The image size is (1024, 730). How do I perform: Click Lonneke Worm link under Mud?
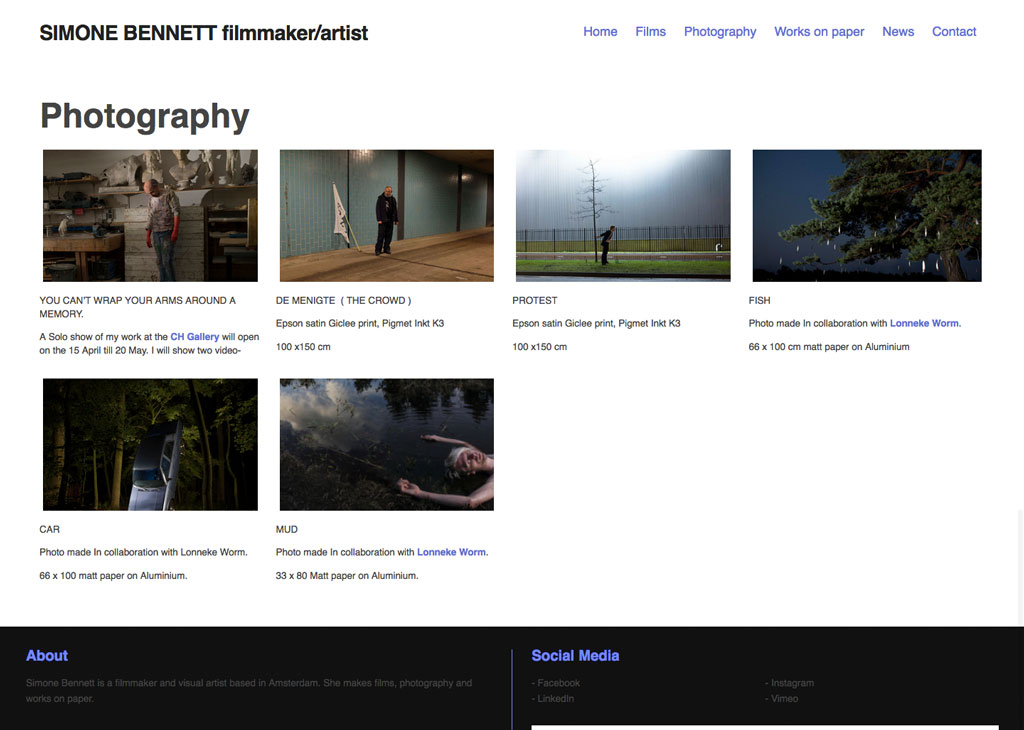[451, 552]
